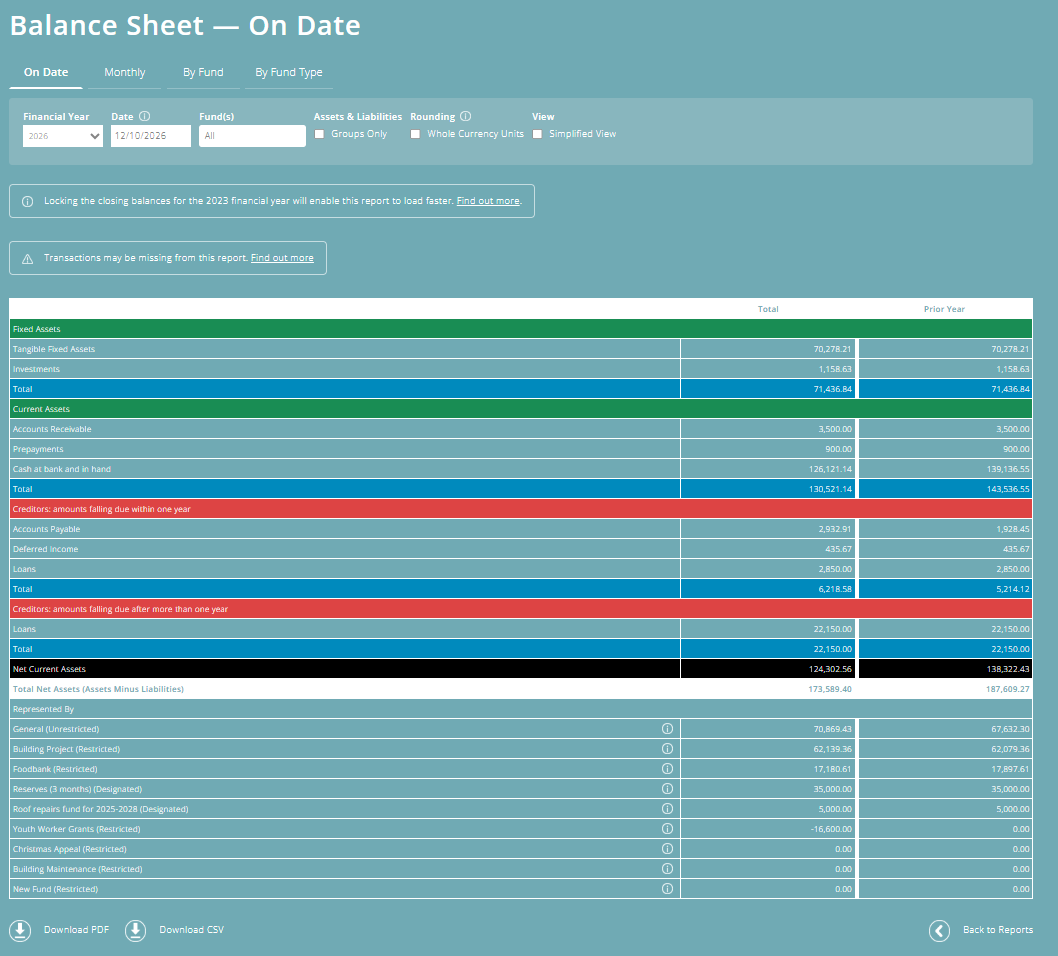Click the -16,600.00 Youth Worker Grants value
Viewport: 1058px width, 956px height.
tap(831, 828)
